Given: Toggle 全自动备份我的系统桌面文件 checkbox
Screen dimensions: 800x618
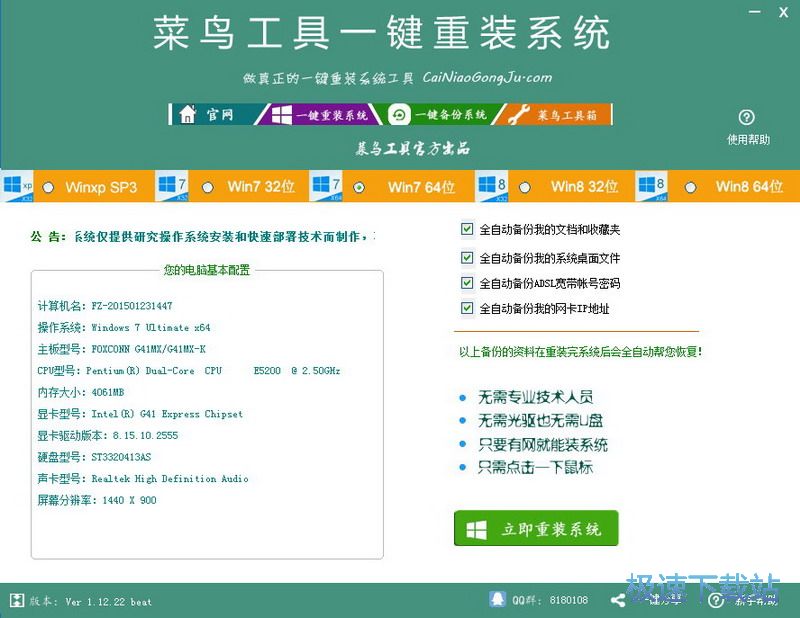Looking at the screenshot, I should tap(467, 257).
